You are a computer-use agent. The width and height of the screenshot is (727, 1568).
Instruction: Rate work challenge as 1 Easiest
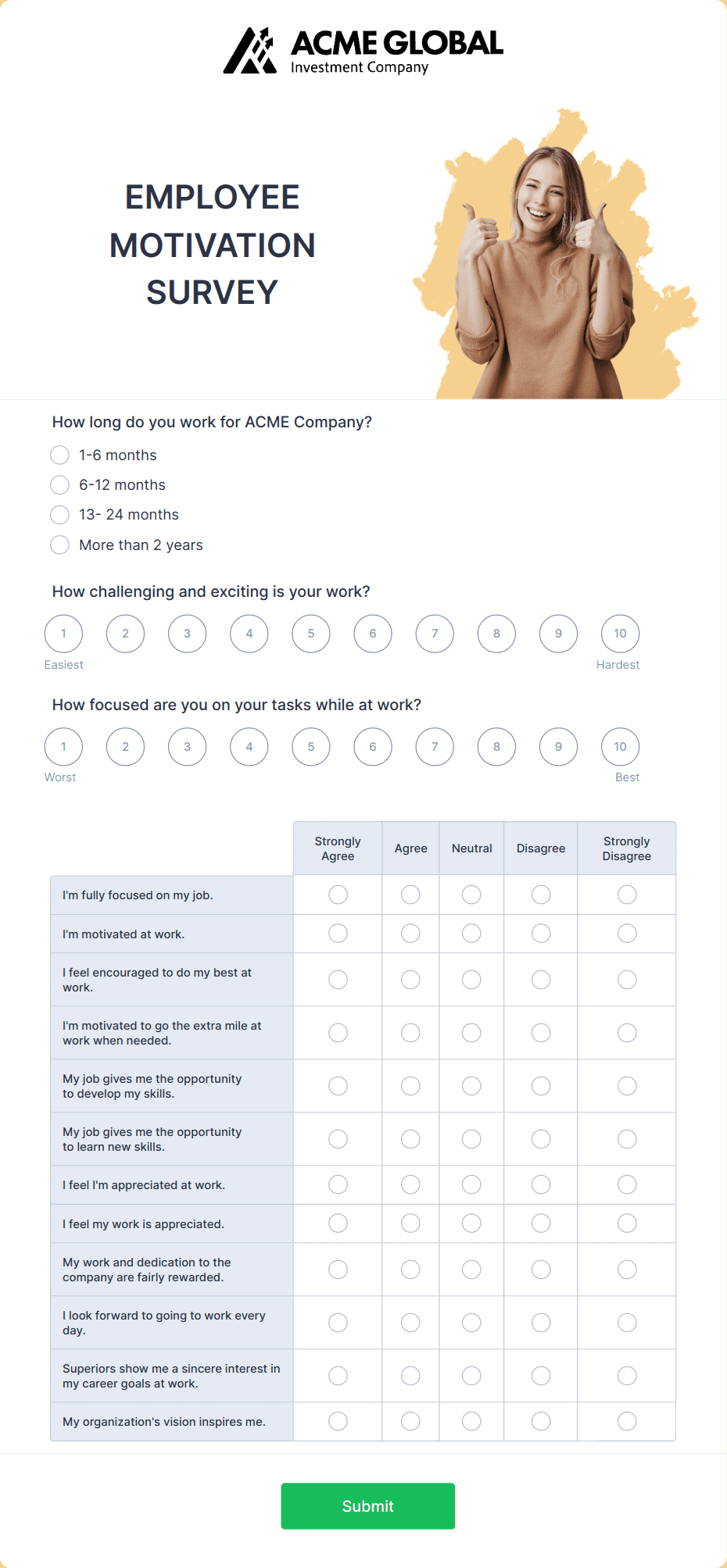pyautogui.click(x=63, y=634)
